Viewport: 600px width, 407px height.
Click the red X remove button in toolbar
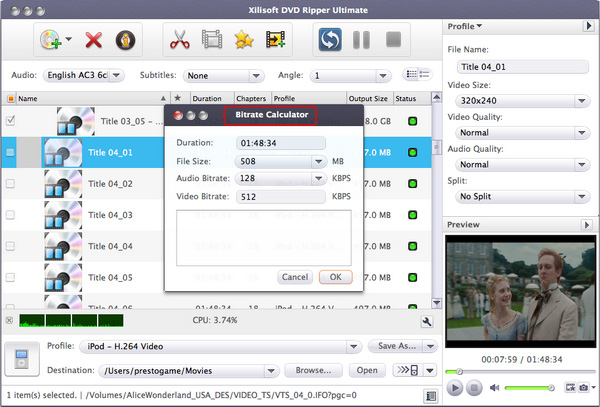pos(95,41)
